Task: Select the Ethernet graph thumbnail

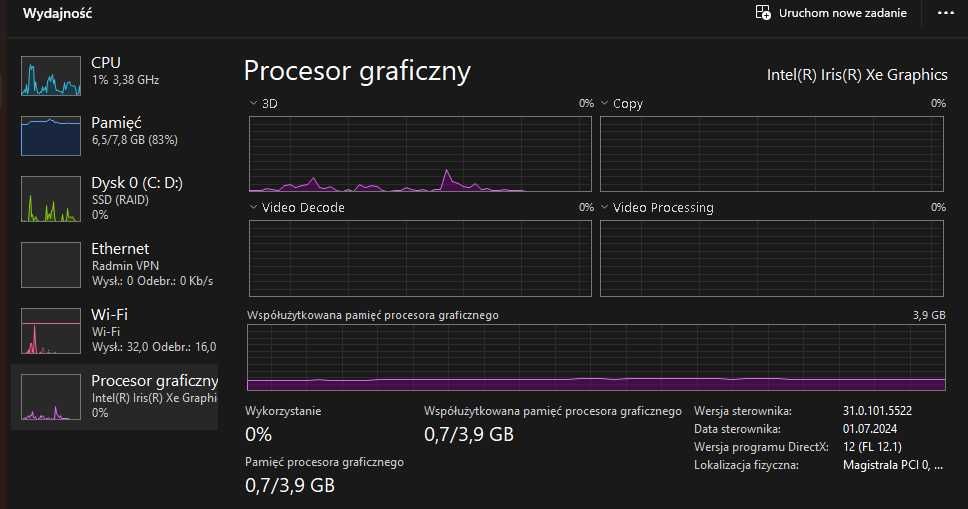Action: coord(50,264)
